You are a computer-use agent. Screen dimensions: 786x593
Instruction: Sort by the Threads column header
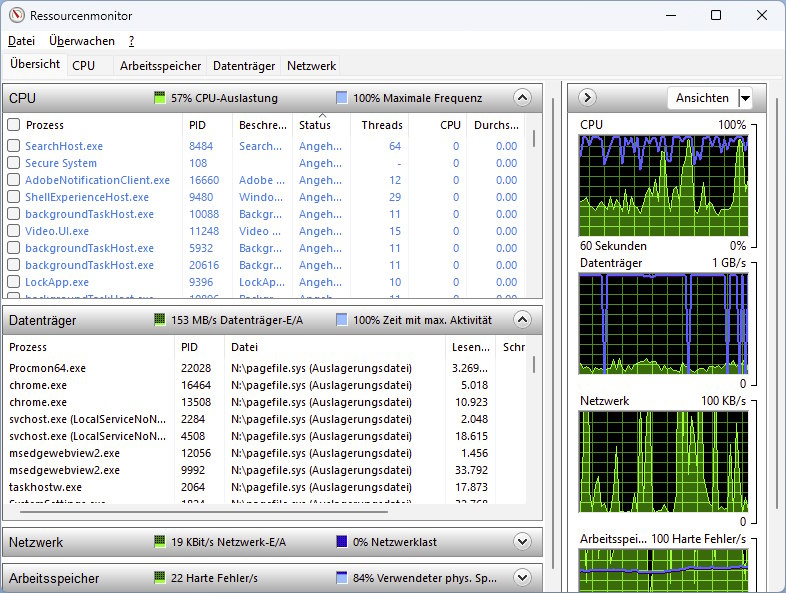click(382, 125)
